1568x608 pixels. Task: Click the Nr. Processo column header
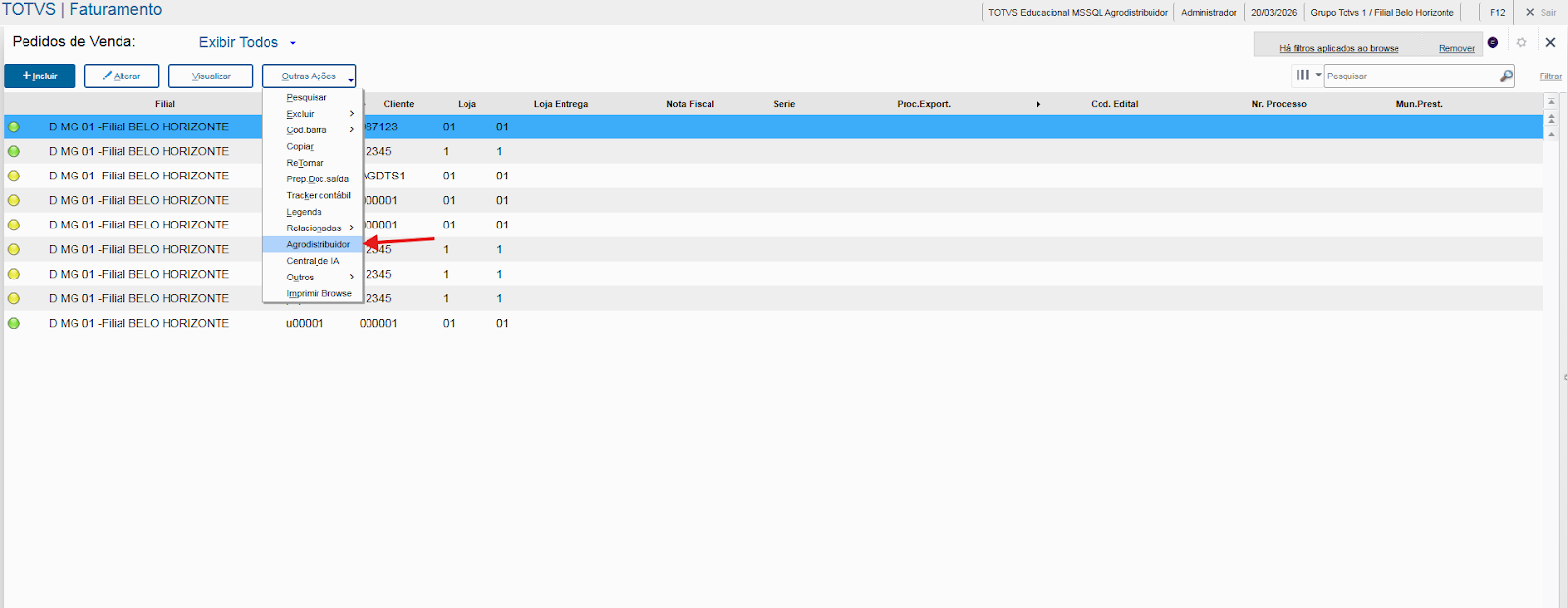pos(1279,104)
